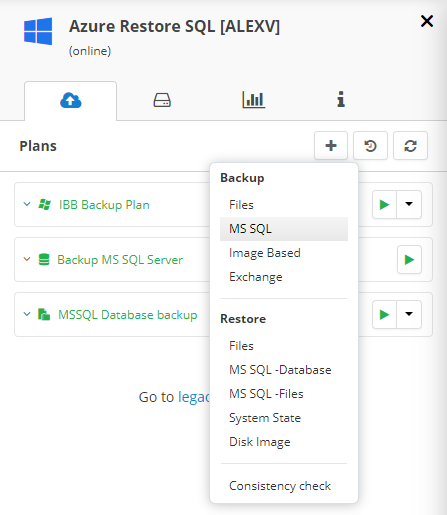This screenshot has height=515, width=447.
Task: Click the (online) status text
Action: pos(90,51)
